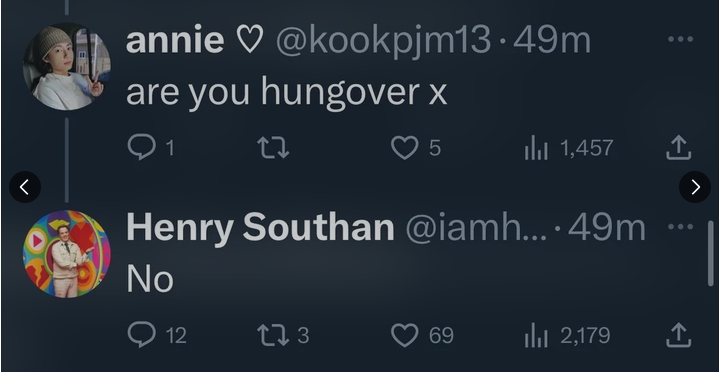Screen dimensions: 721x372
Task: Open Henry Southan's profile picture
Action: [67, 254]
